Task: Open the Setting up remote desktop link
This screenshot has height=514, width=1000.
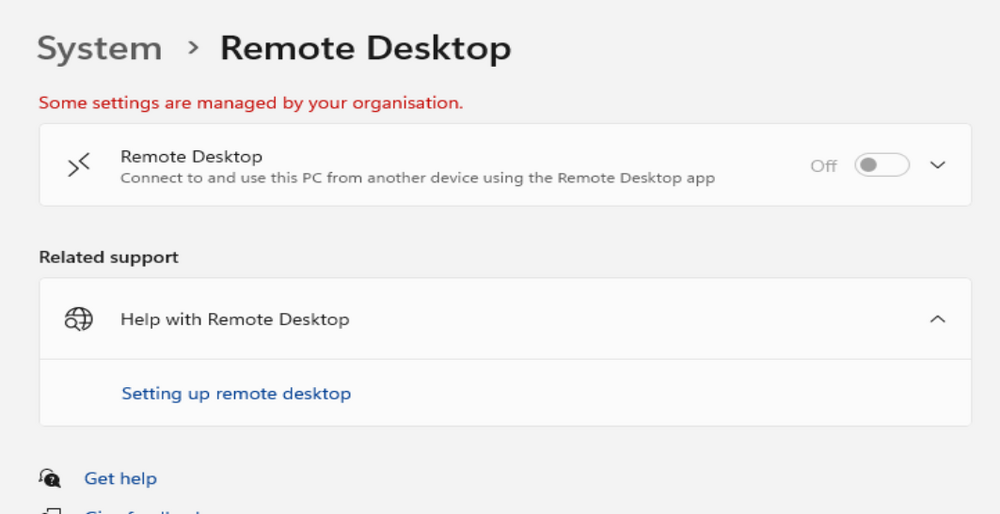Action: (236, 393)
